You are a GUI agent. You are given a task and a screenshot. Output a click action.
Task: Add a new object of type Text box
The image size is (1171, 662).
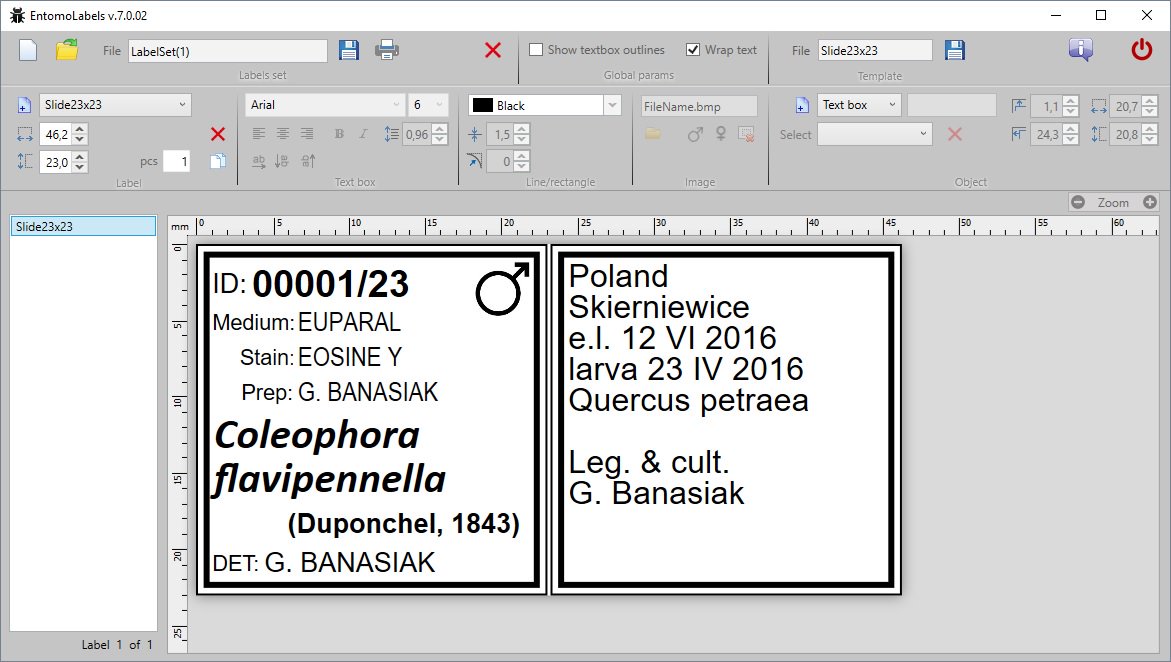point(801,105)
